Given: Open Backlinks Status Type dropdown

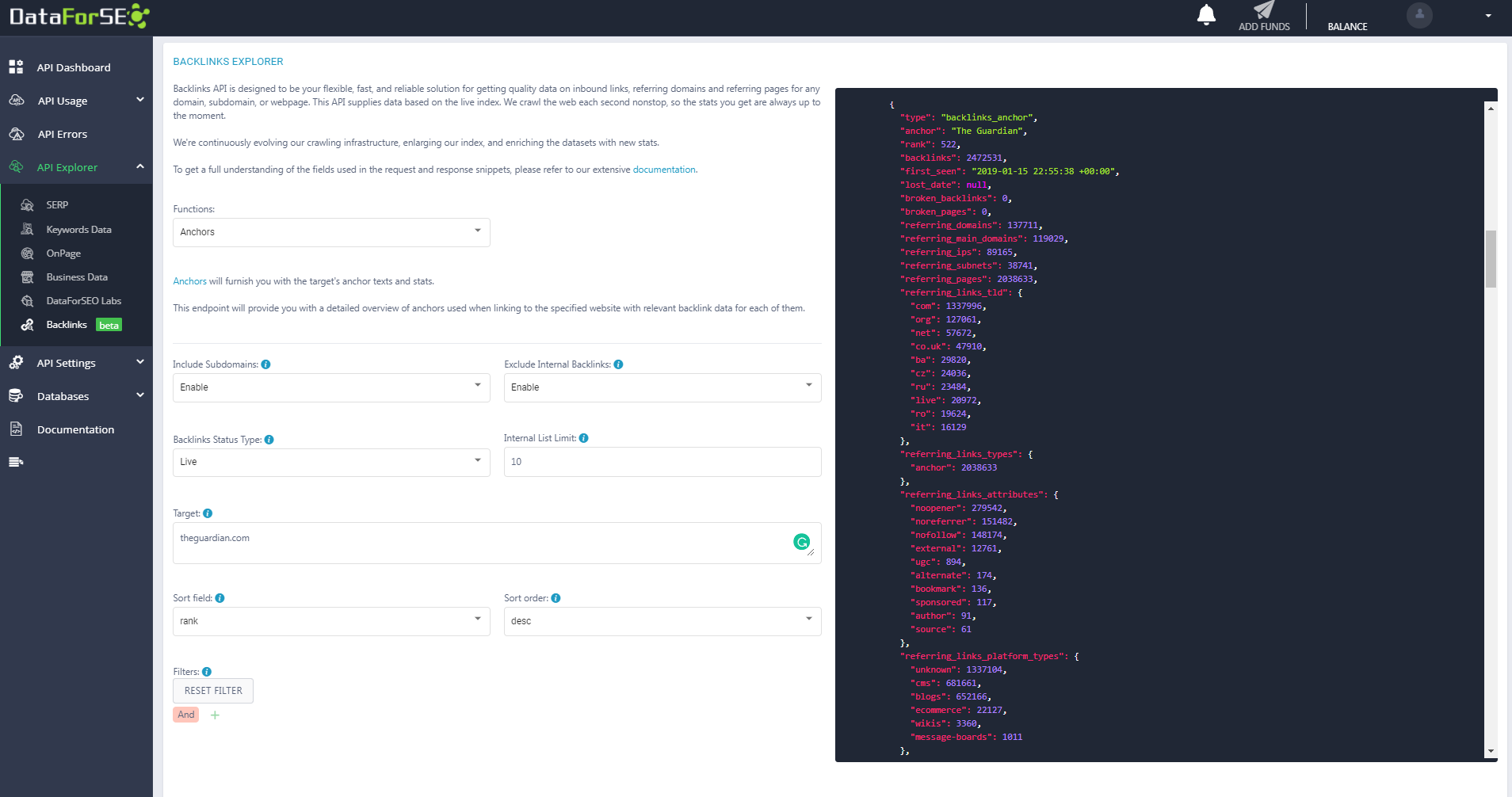Looking at the screenshot, I should (331, 462).
